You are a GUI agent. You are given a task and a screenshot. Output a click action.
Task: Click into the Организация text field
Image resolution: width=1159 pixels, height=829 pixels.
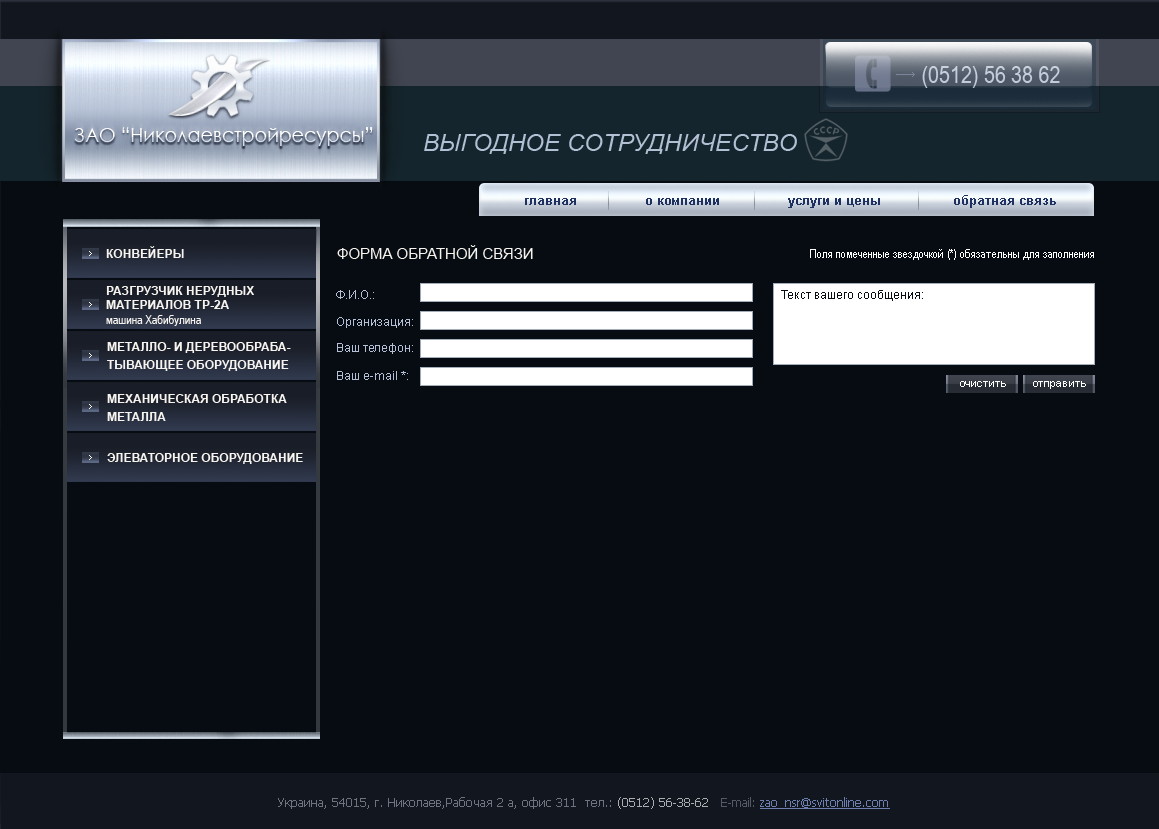pos(586,321)
